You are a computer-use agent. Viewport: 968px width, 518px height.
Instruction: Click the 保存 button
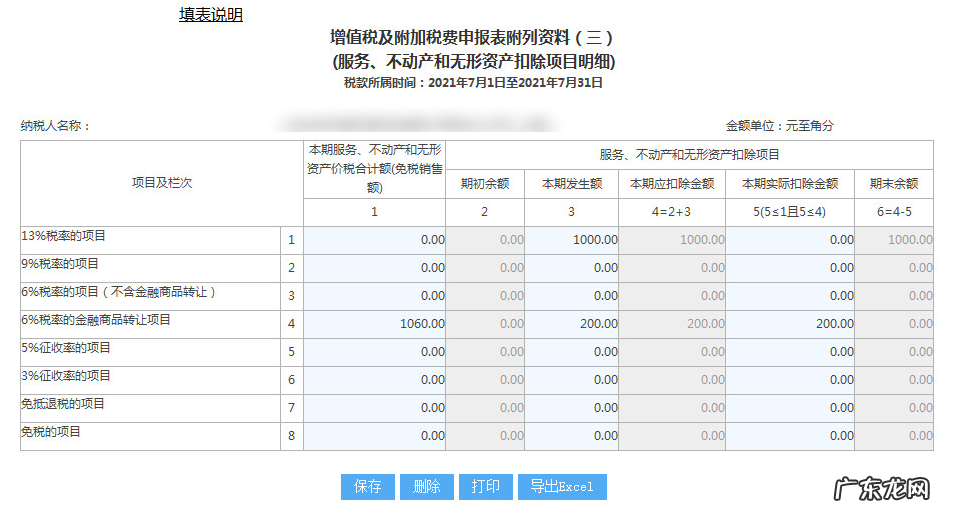(368, 487)
